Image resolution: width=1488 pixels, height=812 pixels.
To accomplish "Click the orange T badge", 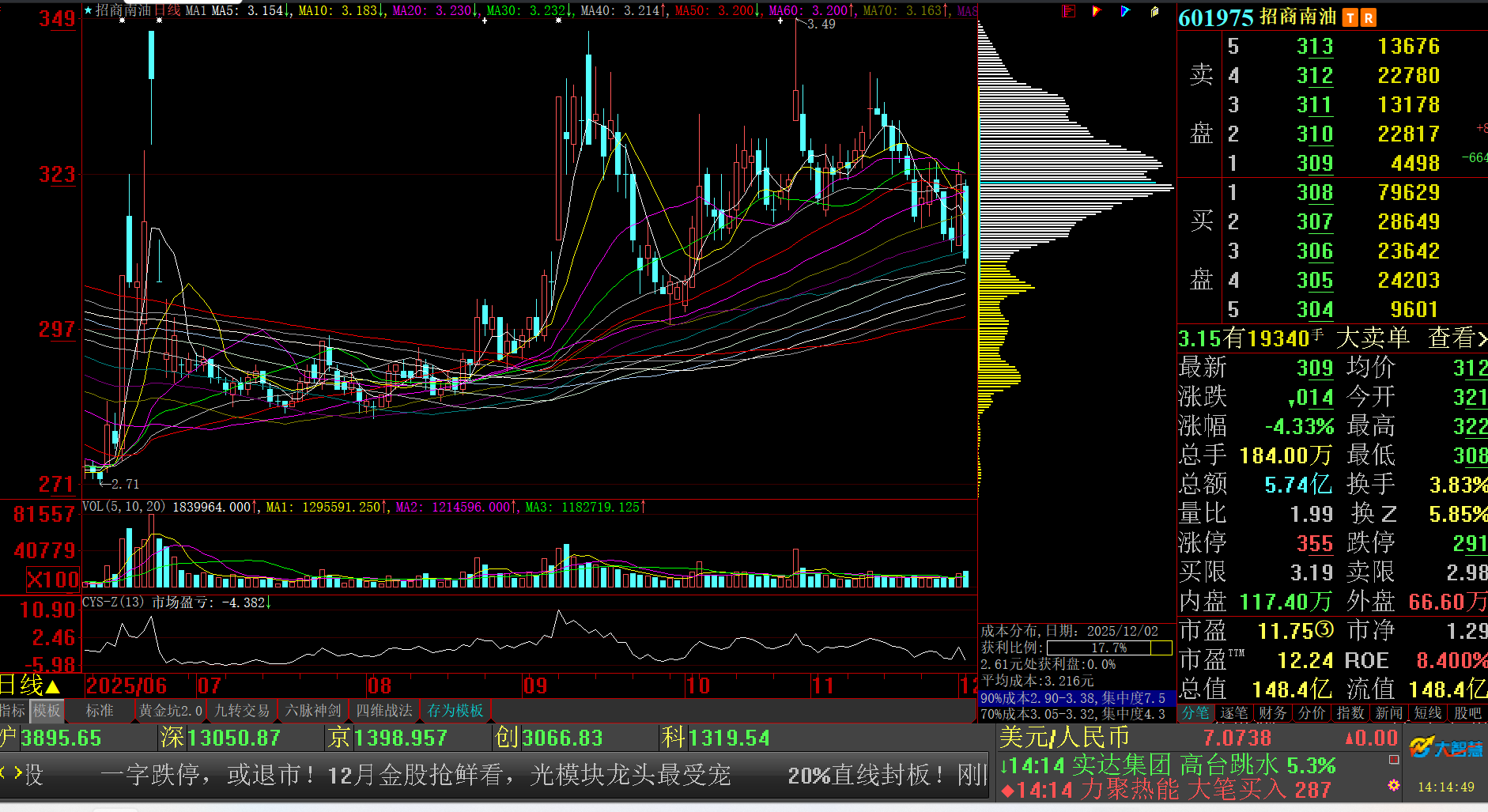I will point(1350,17).
